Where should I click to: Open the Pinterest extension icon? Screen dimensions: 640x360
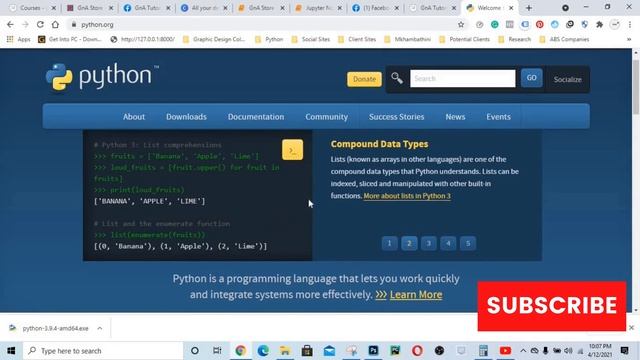pyautogui.click(x=540, y=24)
